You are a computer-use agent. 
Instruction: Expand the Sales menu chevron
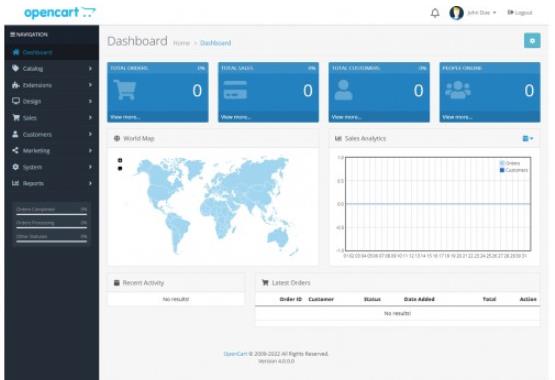tap(90, 117)
